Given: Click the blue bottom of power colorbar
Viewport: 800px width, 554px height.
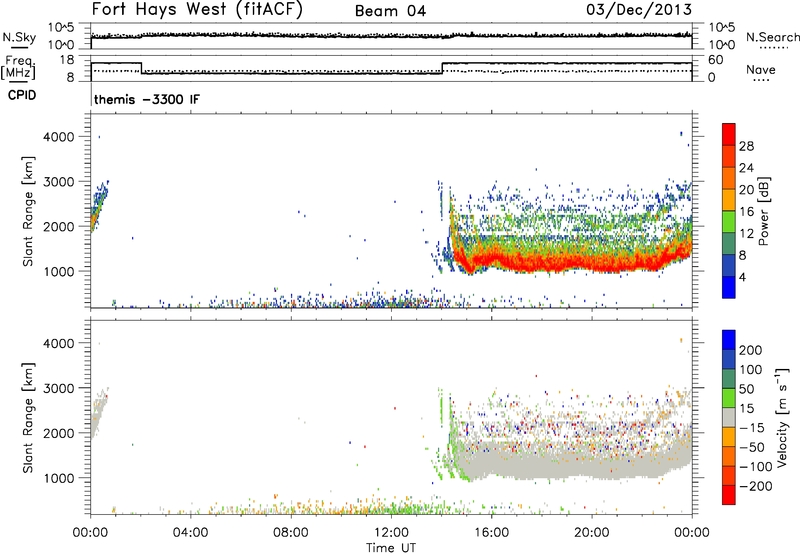Looking at the screenshot, I should (x=729, y=288).
